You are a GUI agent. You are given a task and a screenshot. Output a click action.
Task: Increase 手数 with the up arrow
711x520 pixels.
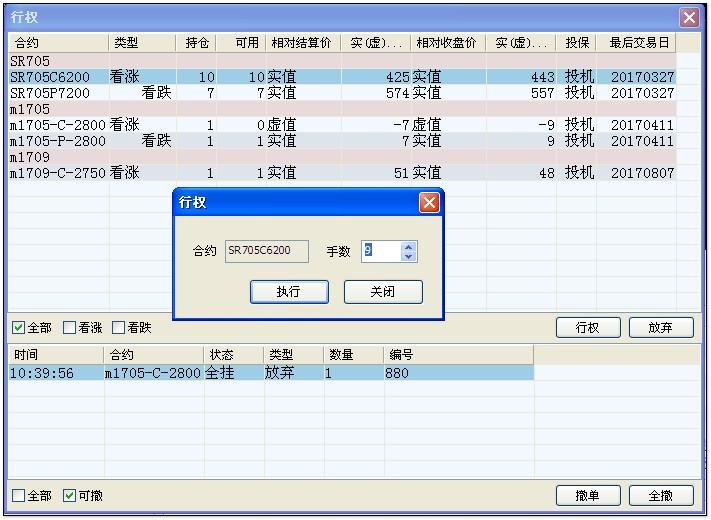point(408,247)
